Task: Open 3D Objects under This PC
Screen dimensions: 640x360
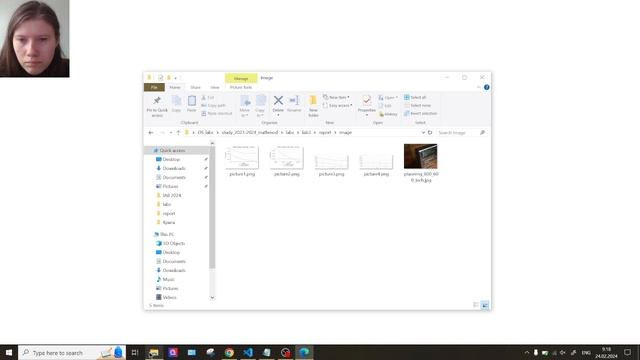Action: coord(174,243)
